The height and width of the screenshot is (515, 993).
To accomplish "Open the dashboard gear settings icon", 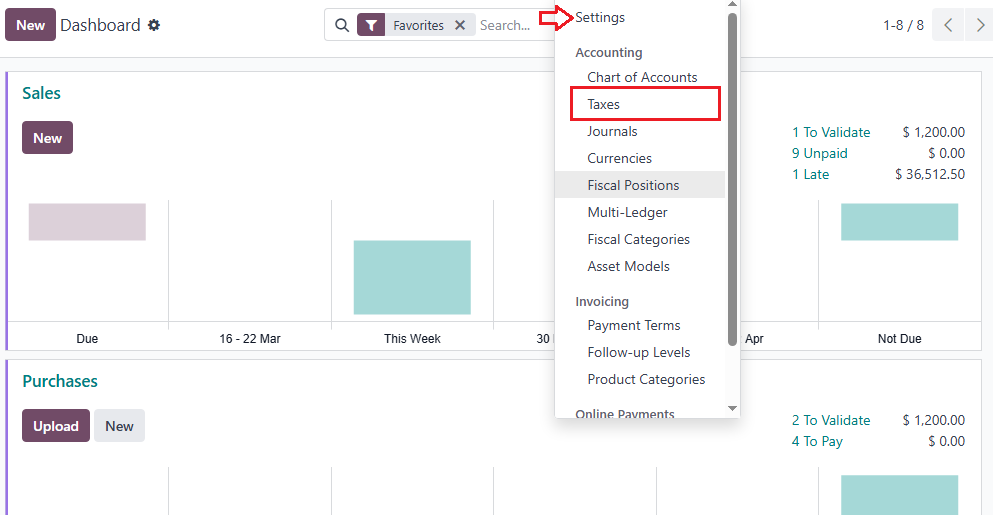I will [x=154, y=25].
